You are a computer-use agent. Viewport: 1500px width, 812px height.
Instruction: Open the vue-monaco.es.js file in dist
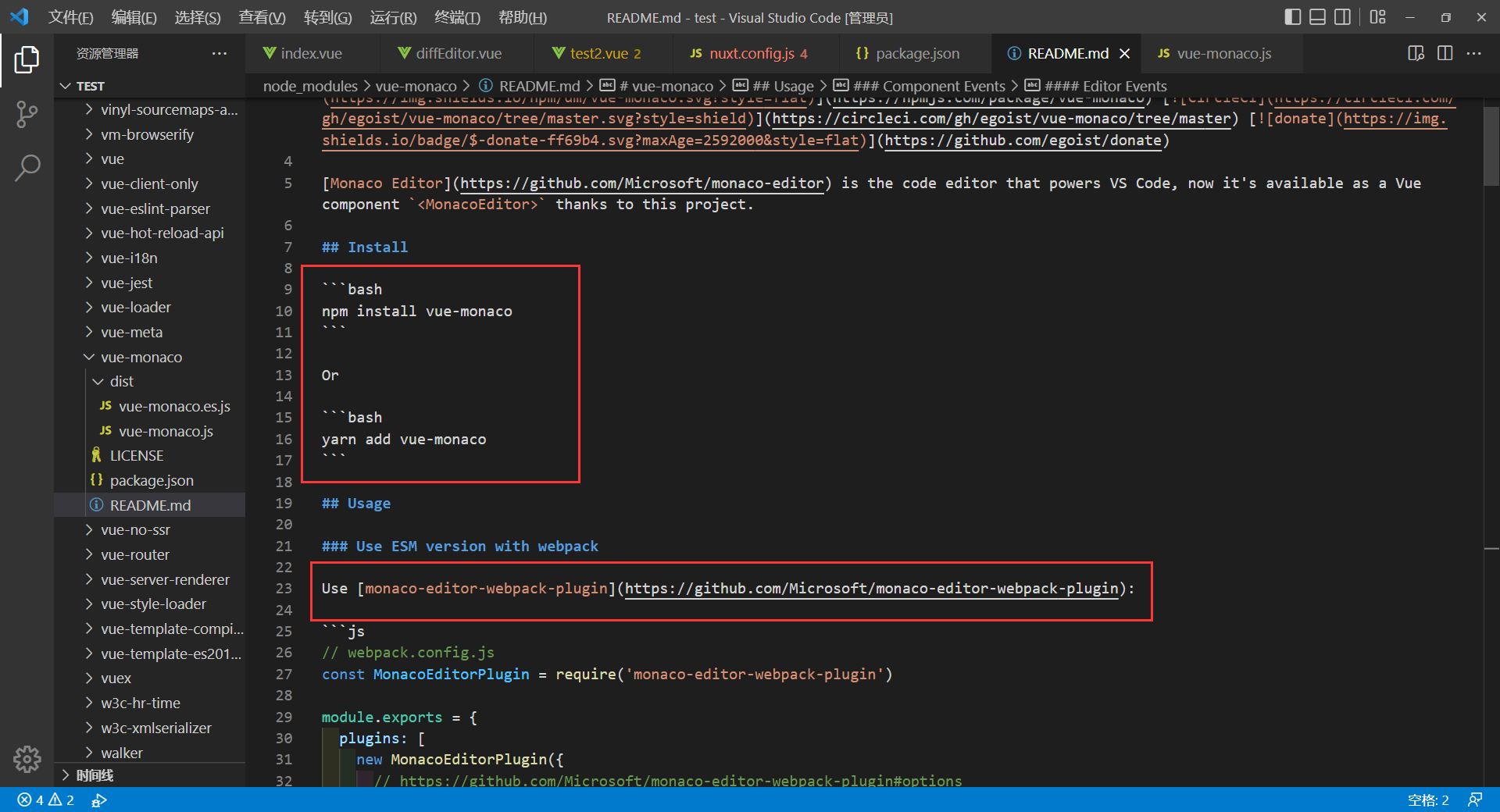[174, 406]
